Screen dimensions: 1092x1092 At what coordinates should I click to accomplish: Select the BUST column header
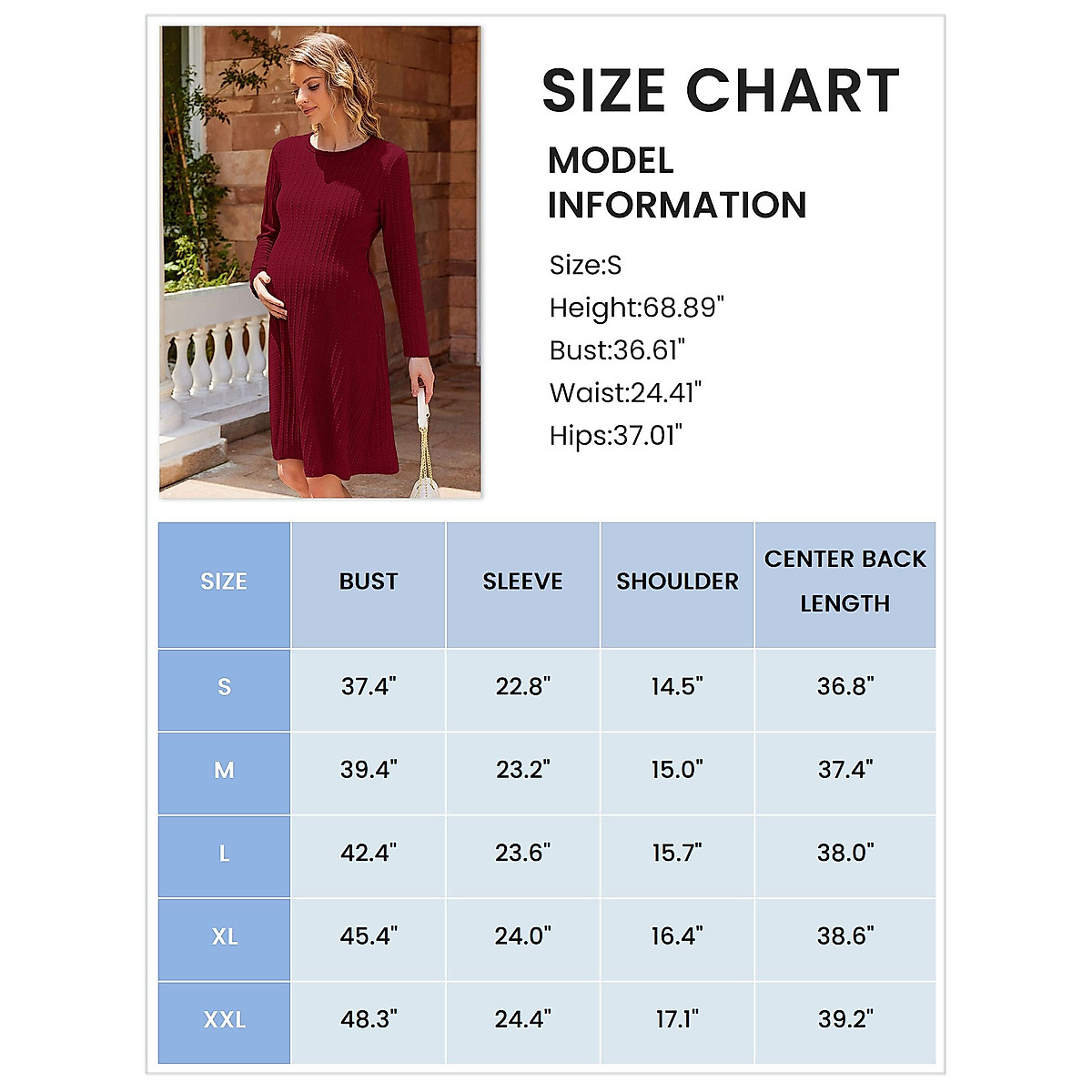369,581
